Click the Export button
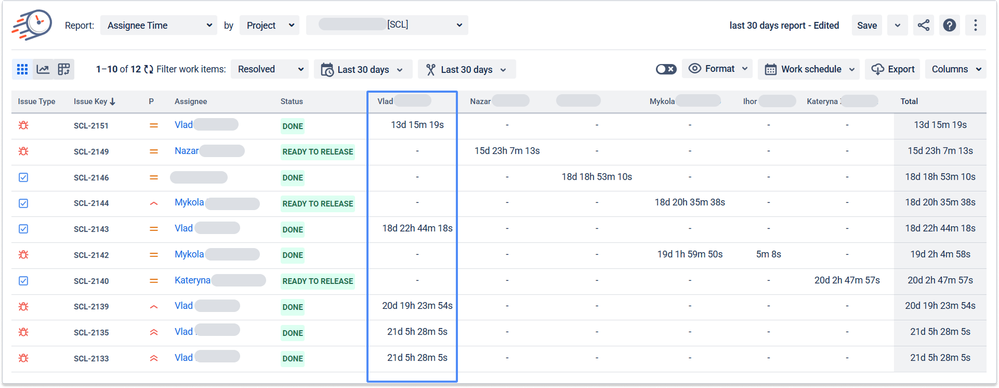The width and height of the screenshot is (999, 388). point(893,69)
